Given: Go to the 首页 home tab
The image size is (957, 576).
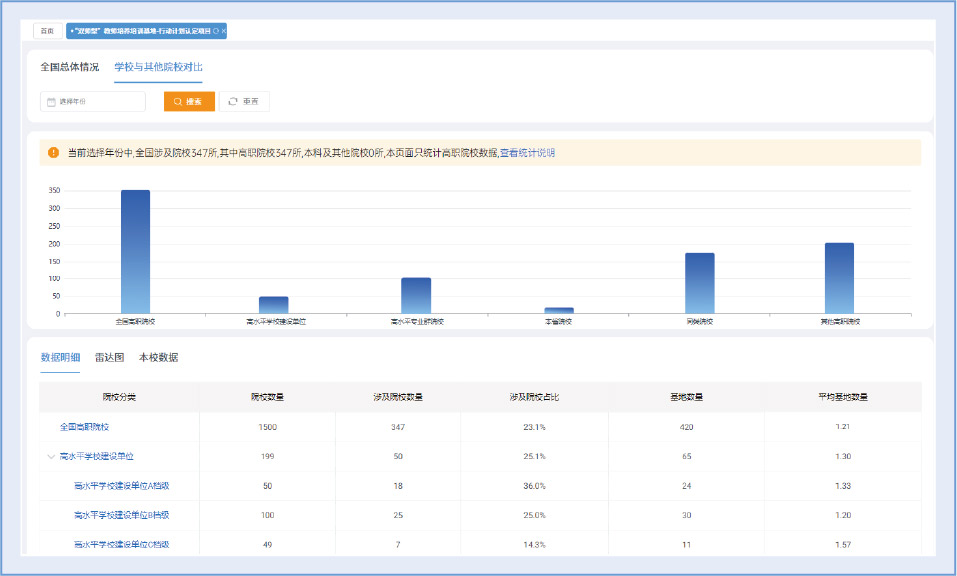Looking at the screenshot, I should (x=47, y=31).
